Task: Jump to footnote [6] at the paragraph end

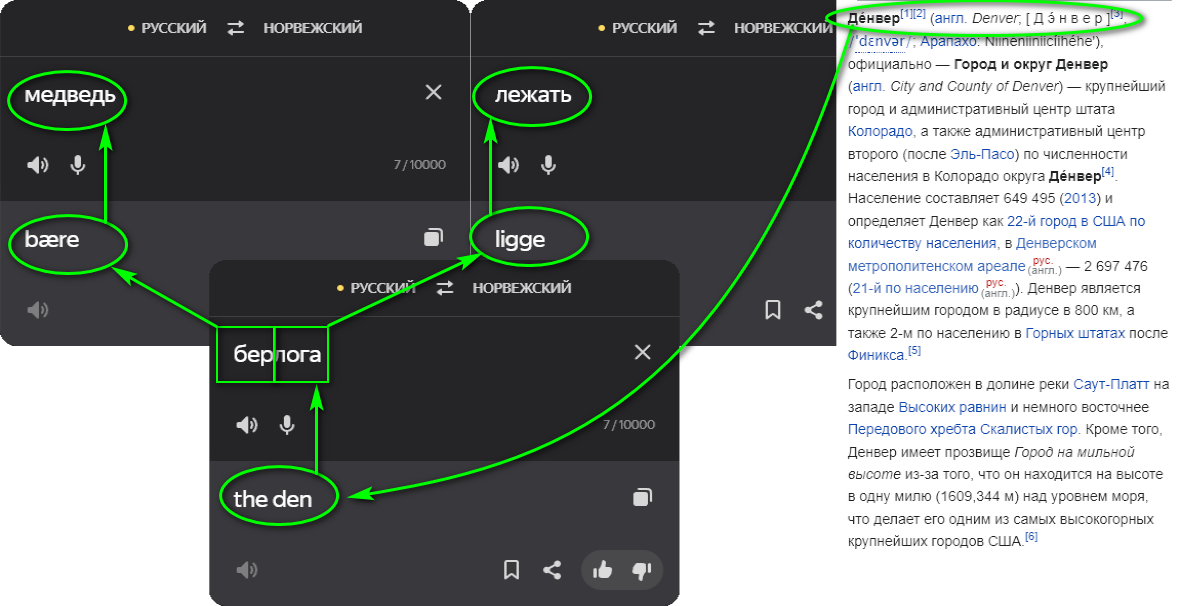Action: [1031, 537]
